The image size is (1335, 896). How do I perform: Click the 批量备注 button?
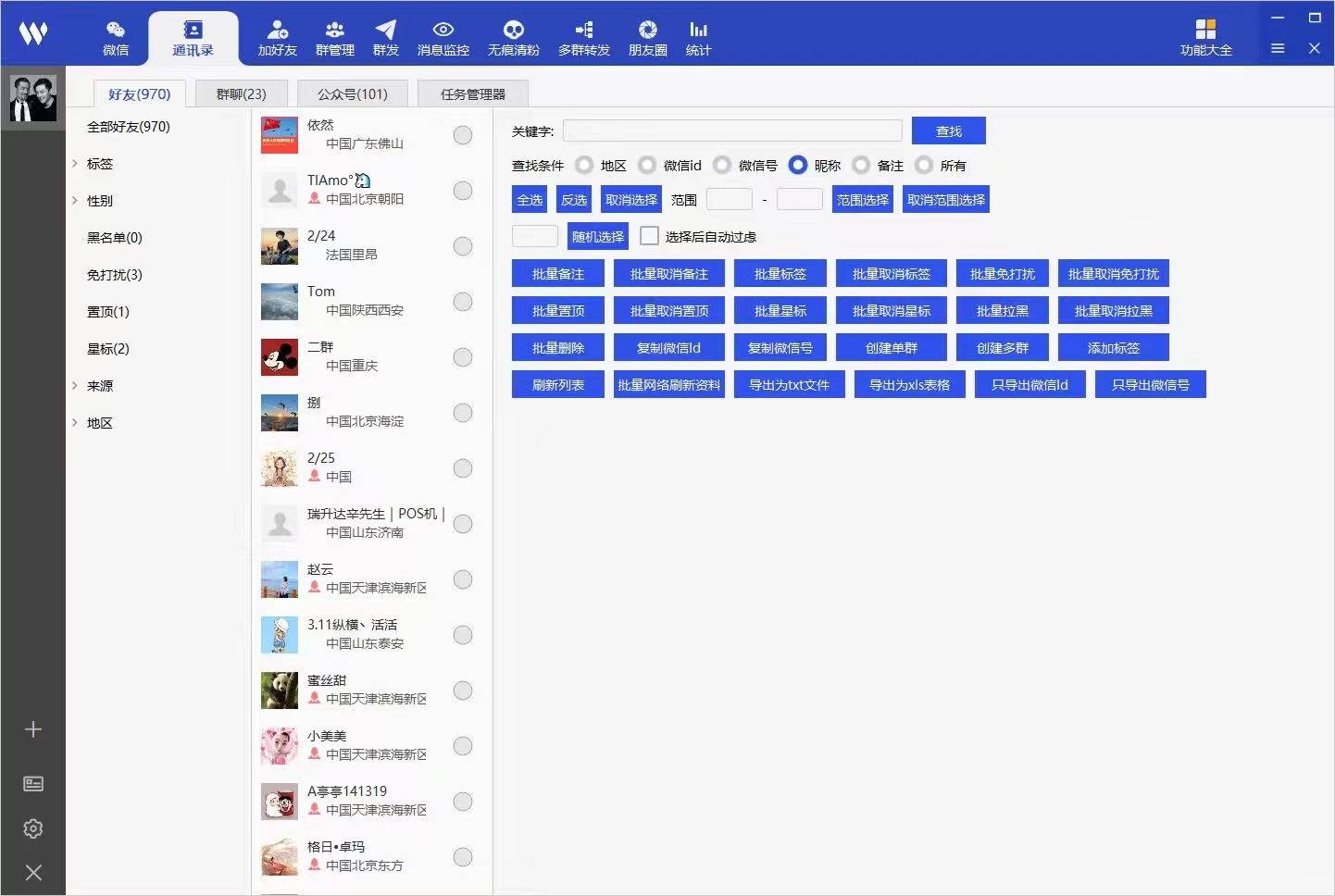pos(558,273)
